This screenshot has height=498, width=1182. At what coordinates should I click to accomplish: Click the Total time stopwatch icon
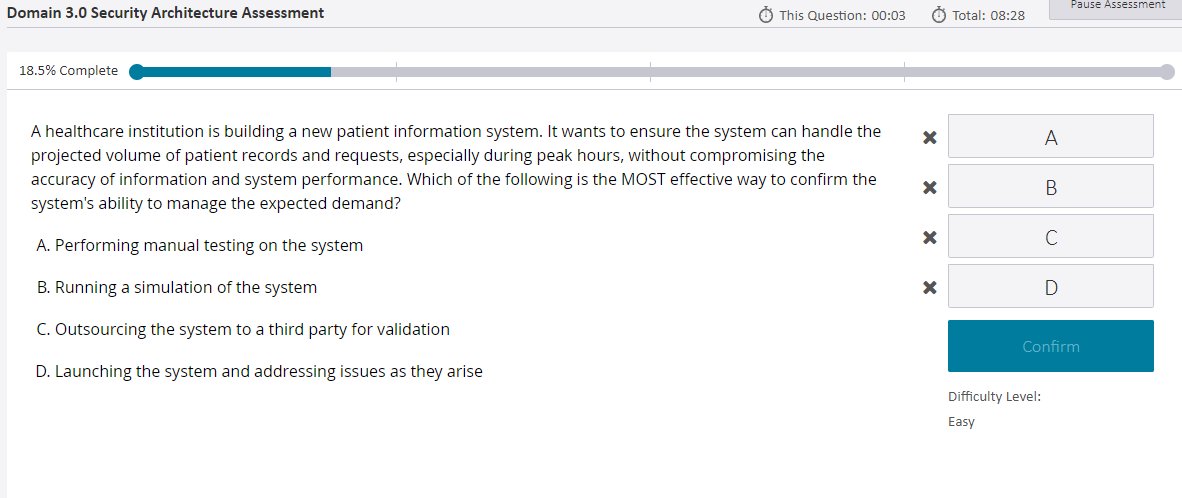pos(938,15)
